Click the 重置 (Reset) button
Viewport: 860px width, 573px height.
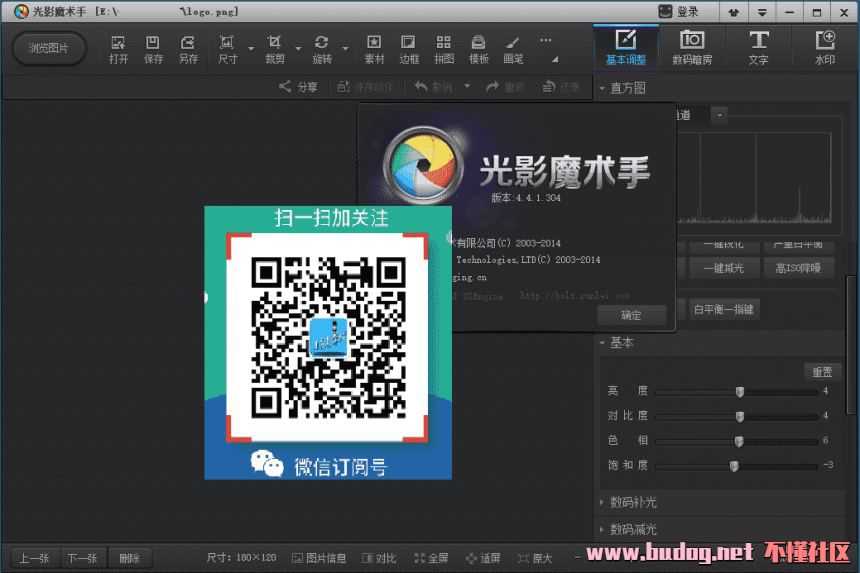click(821, 372)
